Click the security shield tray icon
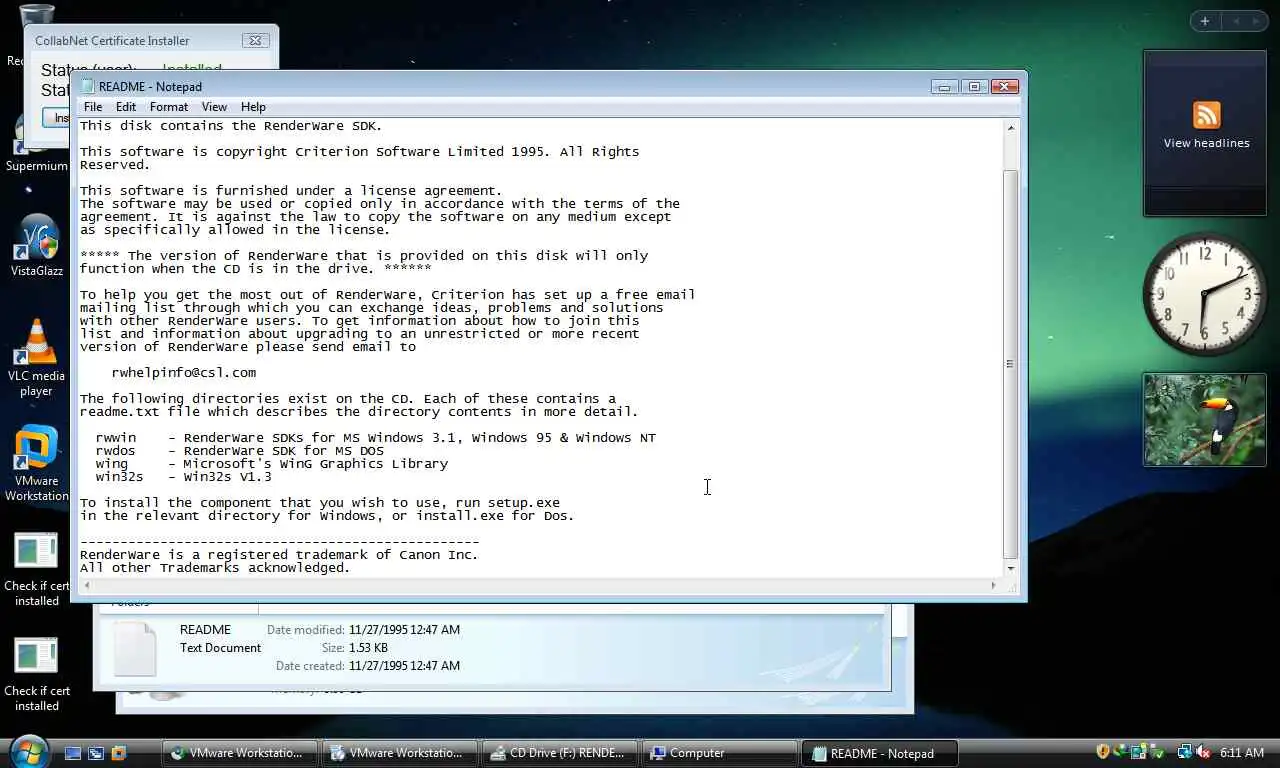Viewport: 1280px width, 768px height. point(1103,752)
